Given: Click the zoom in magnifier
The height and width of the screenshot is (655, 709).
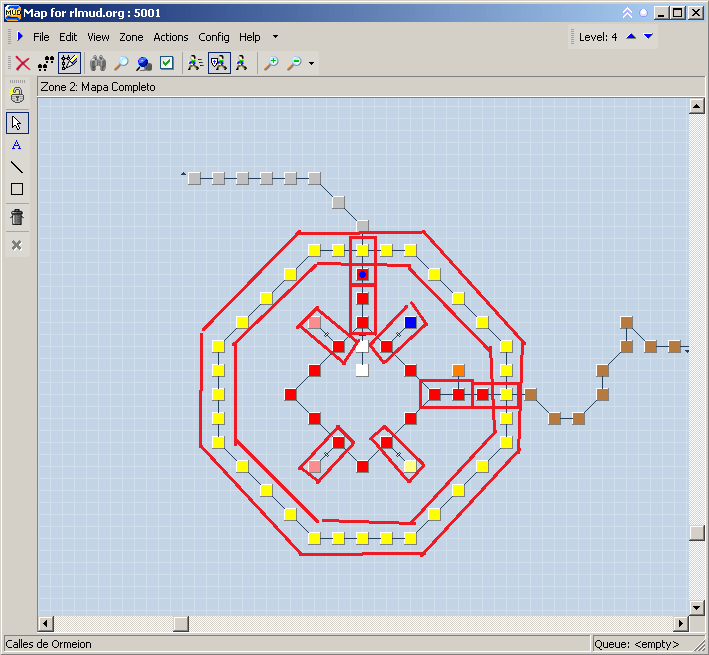Looking at the screenshot, I should [x=271, y=63].
